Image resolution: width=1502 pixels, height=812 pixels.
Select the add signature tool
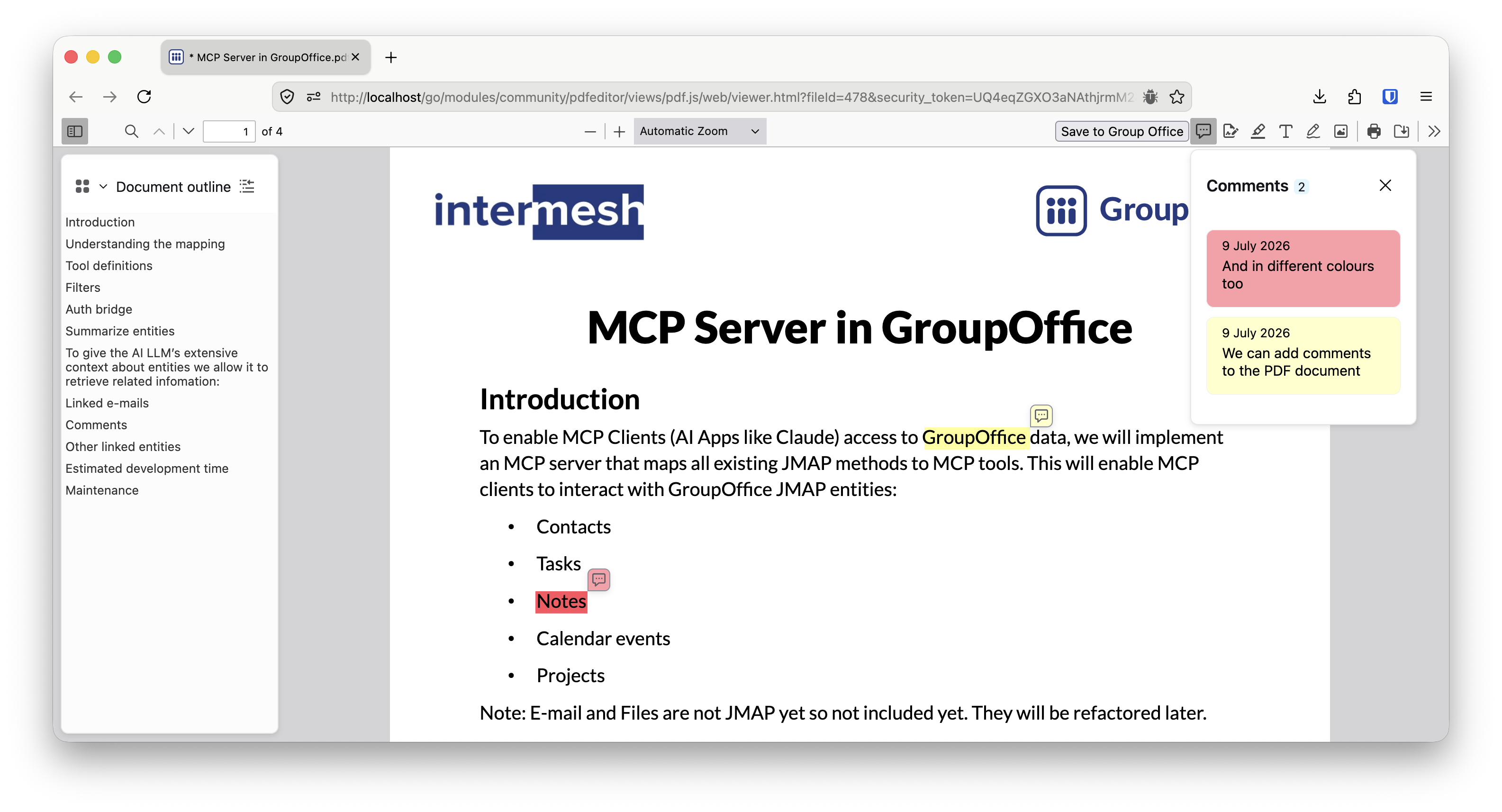tap(1231, 131)
